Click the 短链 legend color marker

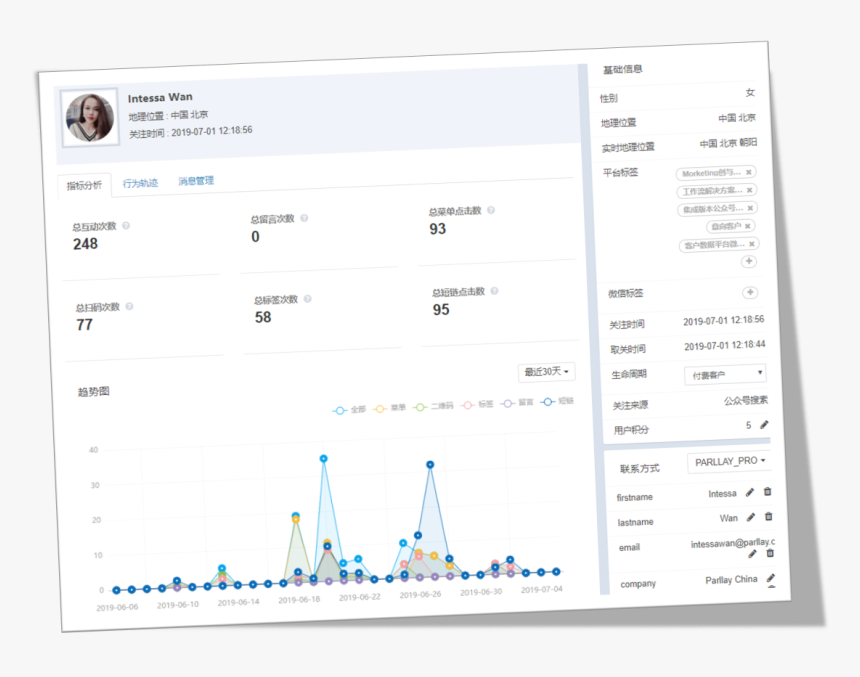[x=547, y=402]
